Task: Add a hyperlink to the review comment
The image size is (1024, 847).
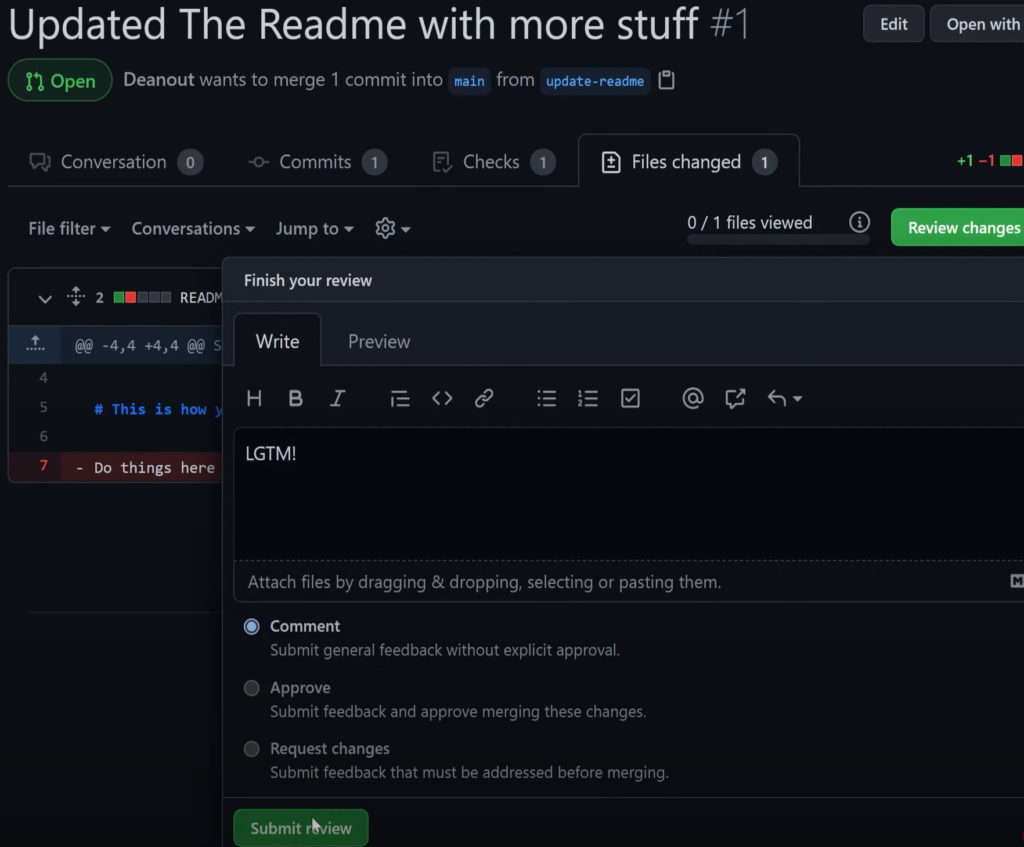Action: point(484,398)
